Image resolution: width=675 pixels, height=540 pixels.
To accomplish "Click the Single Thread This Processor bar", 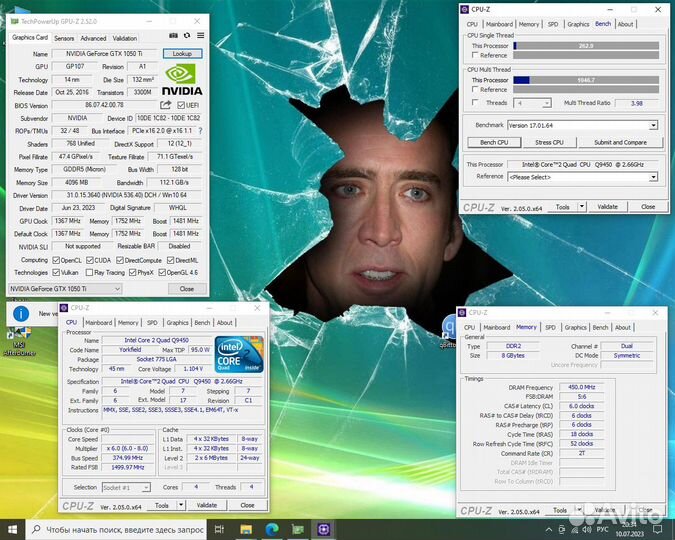I will (x=586, y=46).
